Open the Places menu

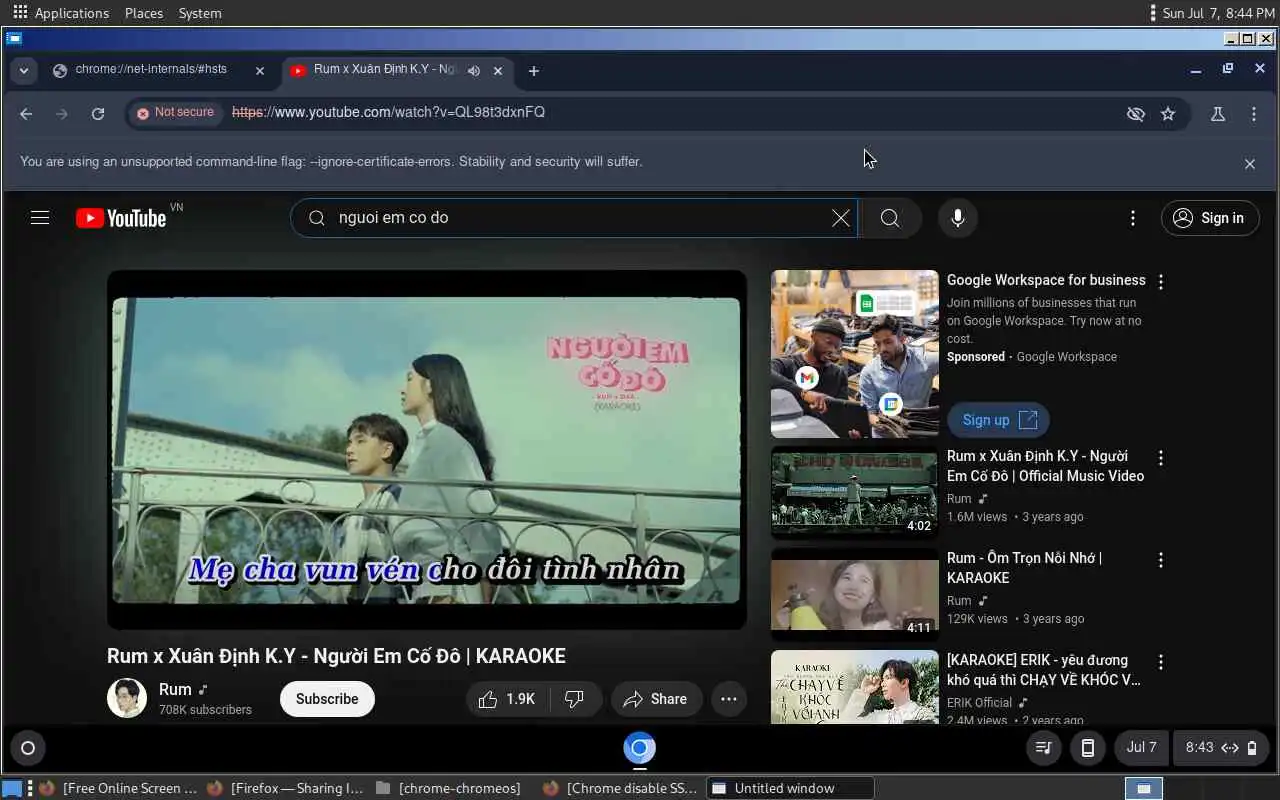pos(144,13)
